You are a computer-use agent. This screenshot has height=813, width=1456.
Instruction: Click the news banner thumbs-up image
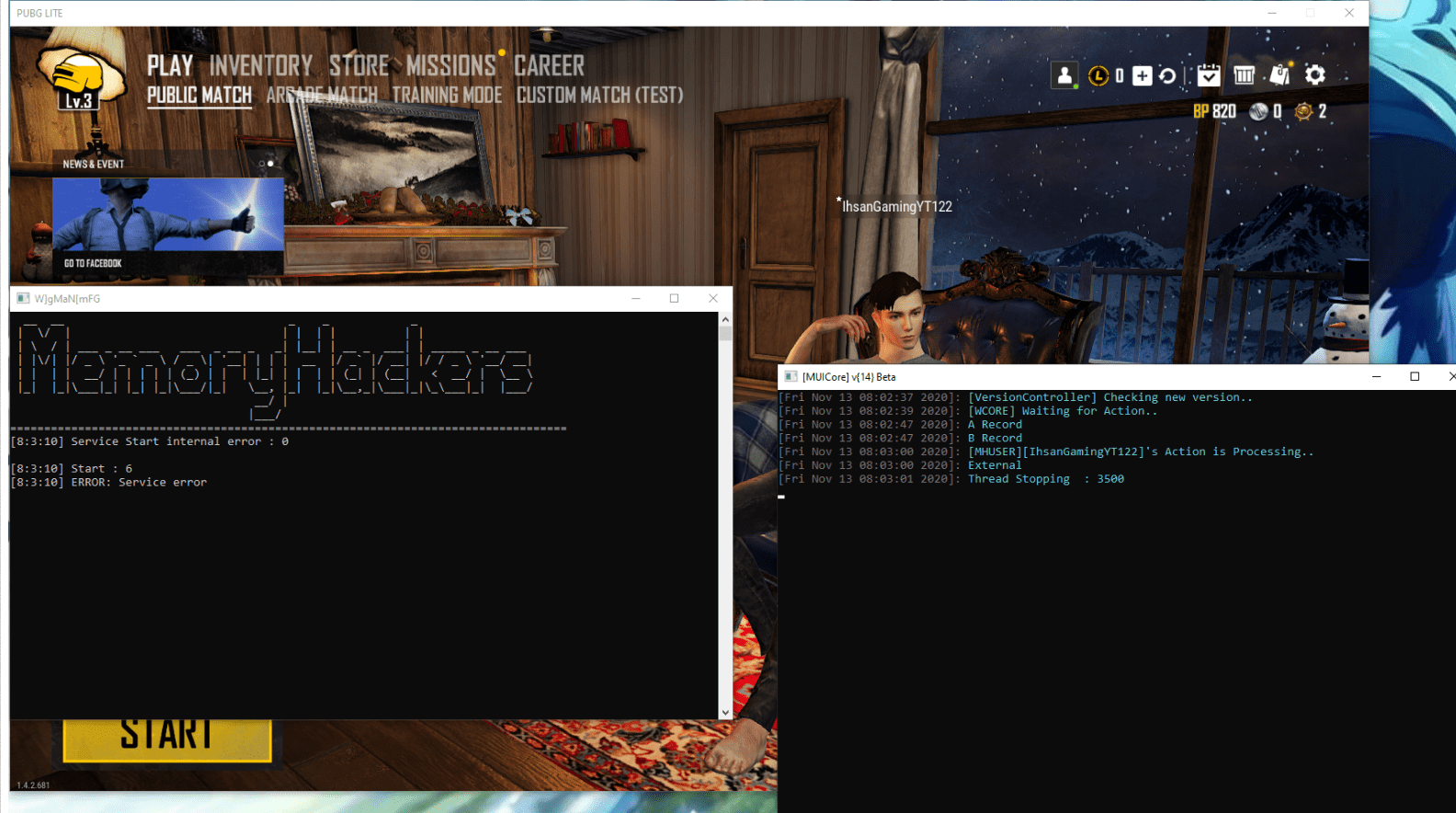[x=168, y=214]
